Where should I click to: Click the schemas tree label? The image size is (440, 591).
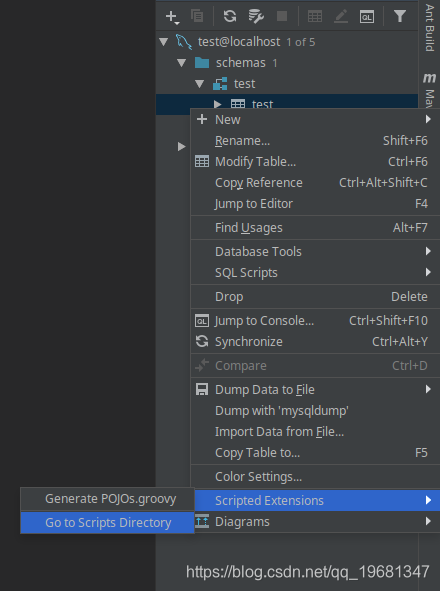click(x=241, y=63)
